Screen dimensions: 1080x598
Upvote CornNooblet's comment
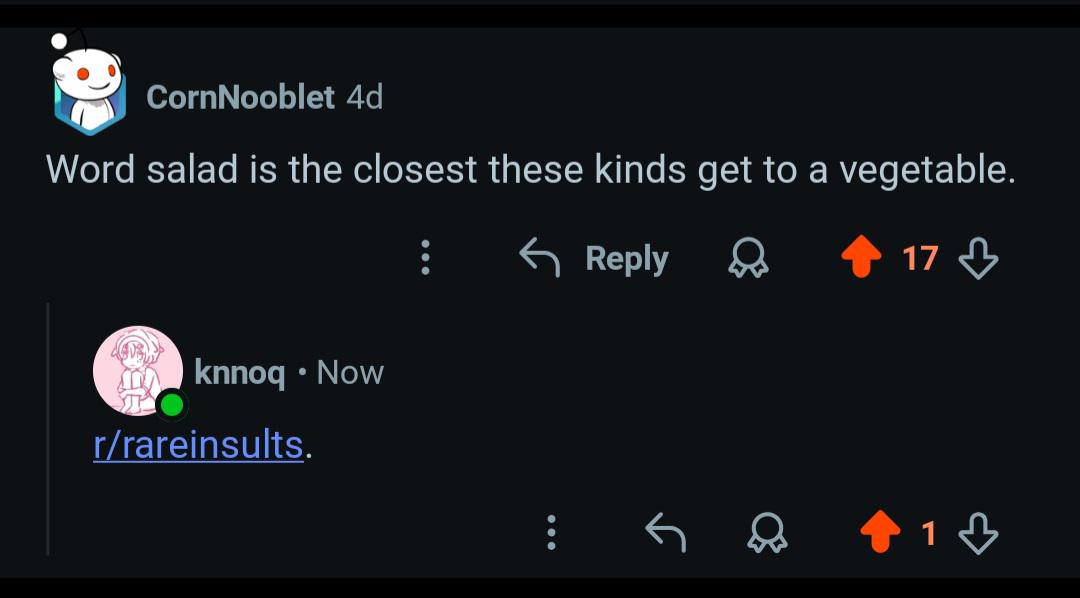(x=860, y=257)
